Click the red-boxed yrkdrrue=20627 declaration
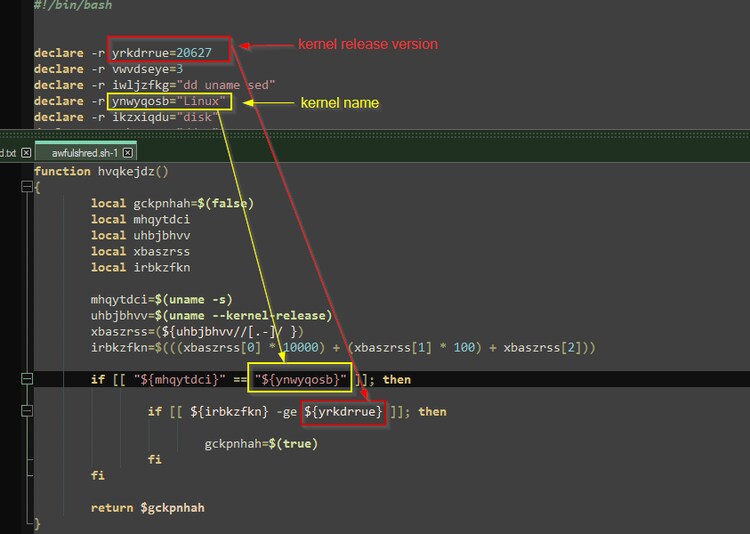This screenshot has width=750, height=534. point(169,52)
